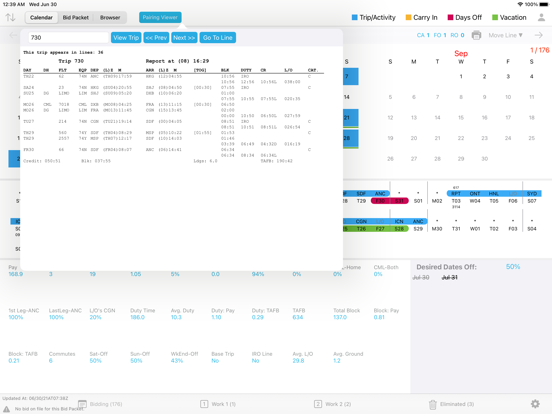
Task: Go to next line arrow
Action: (539, 35)
